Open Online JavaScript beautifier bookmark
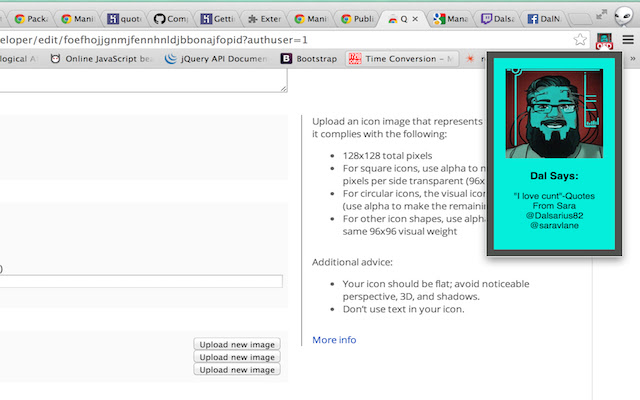Screen dimensions: 640x400 click(100, 59)
